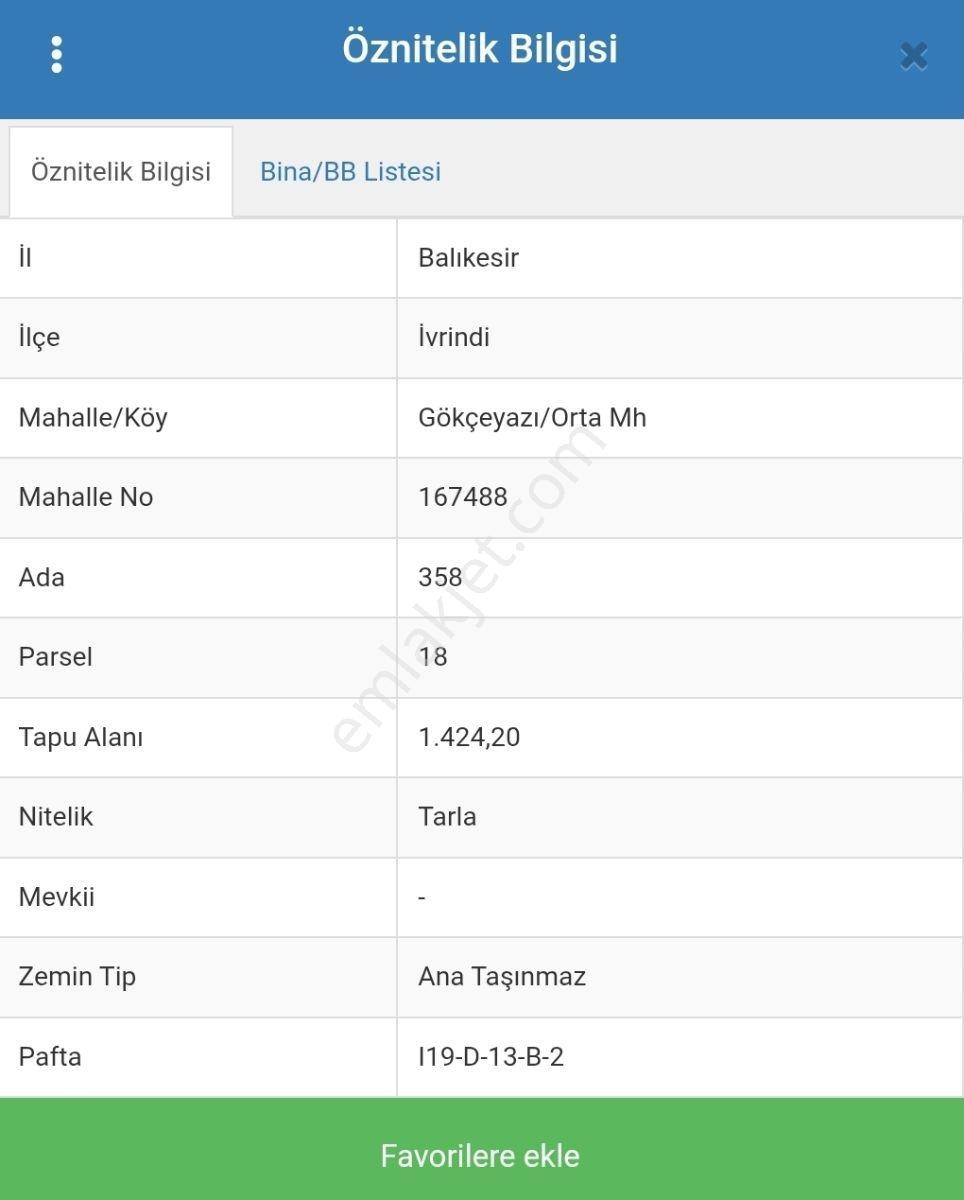Select the Mahalle No value 167488

pos(463,497)
